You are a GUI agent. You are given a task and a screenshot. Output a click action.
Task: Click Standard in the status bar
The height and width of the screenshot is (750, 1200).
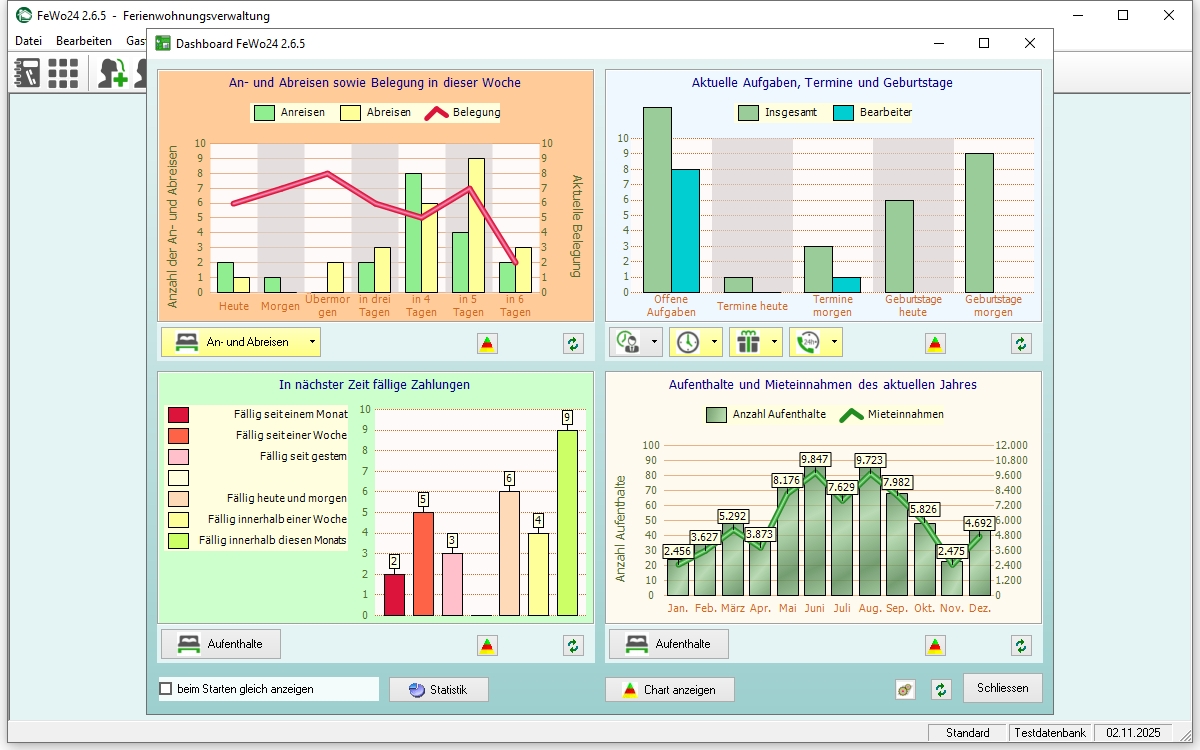point(968,733)
